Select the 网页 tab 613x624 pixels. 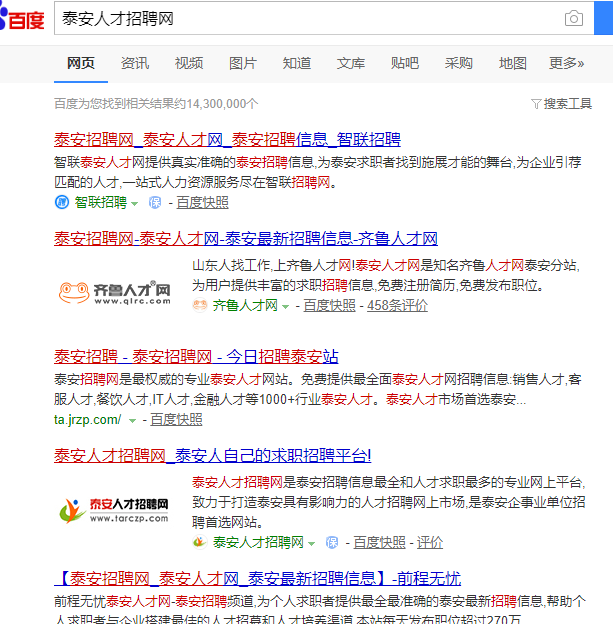[x=81, y=63]
